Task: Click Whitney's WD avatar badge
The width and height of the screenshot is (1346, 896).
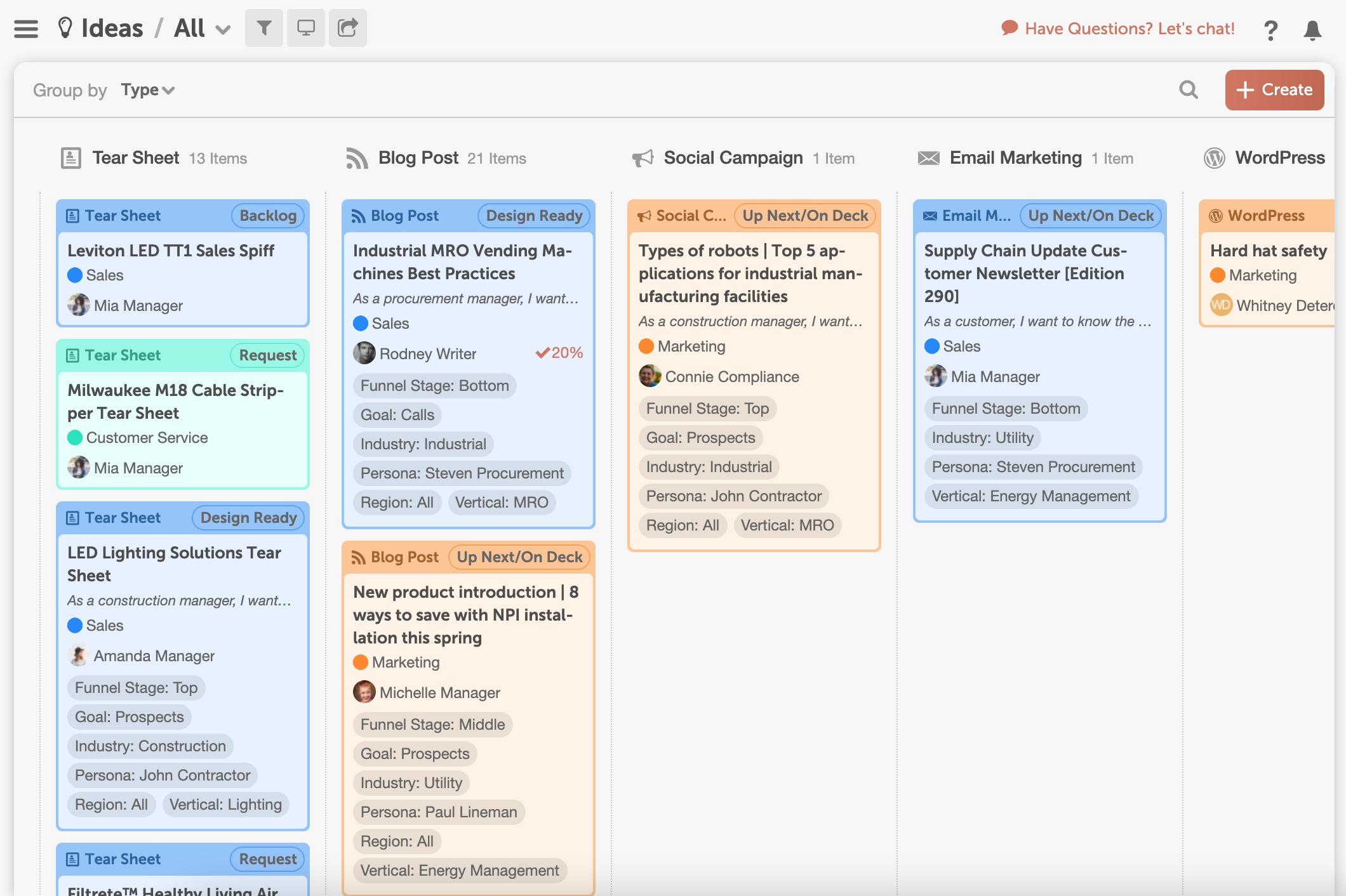Action: [x=1221, y=305]
